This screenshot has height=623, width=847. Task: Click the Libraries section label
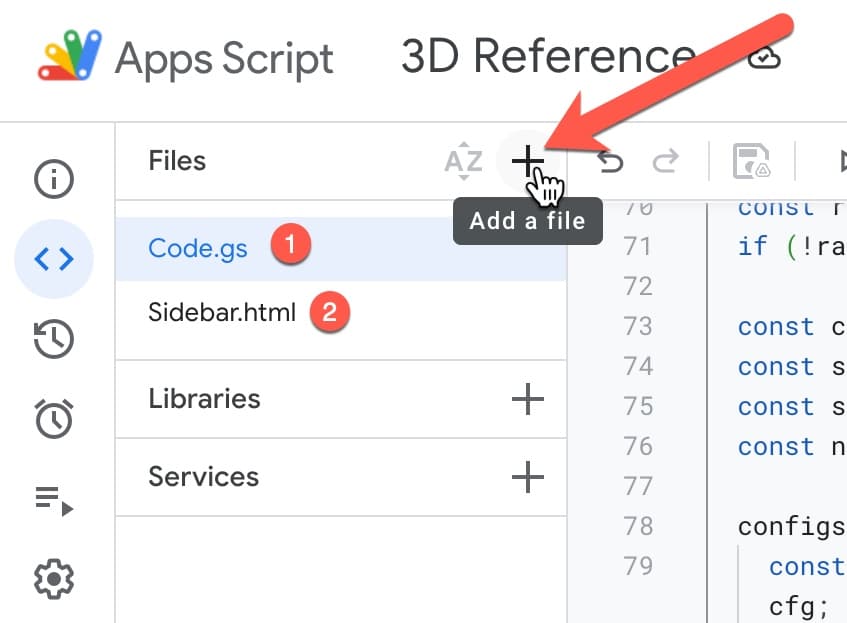click(x=204, y=399)
